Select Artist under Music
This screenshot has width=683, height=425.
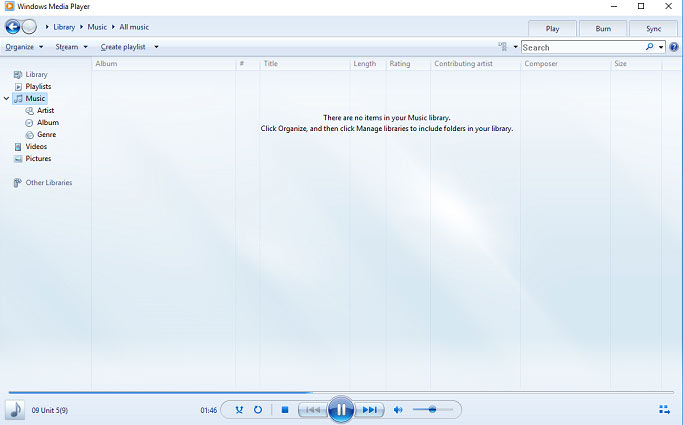(x=40, y=111)
